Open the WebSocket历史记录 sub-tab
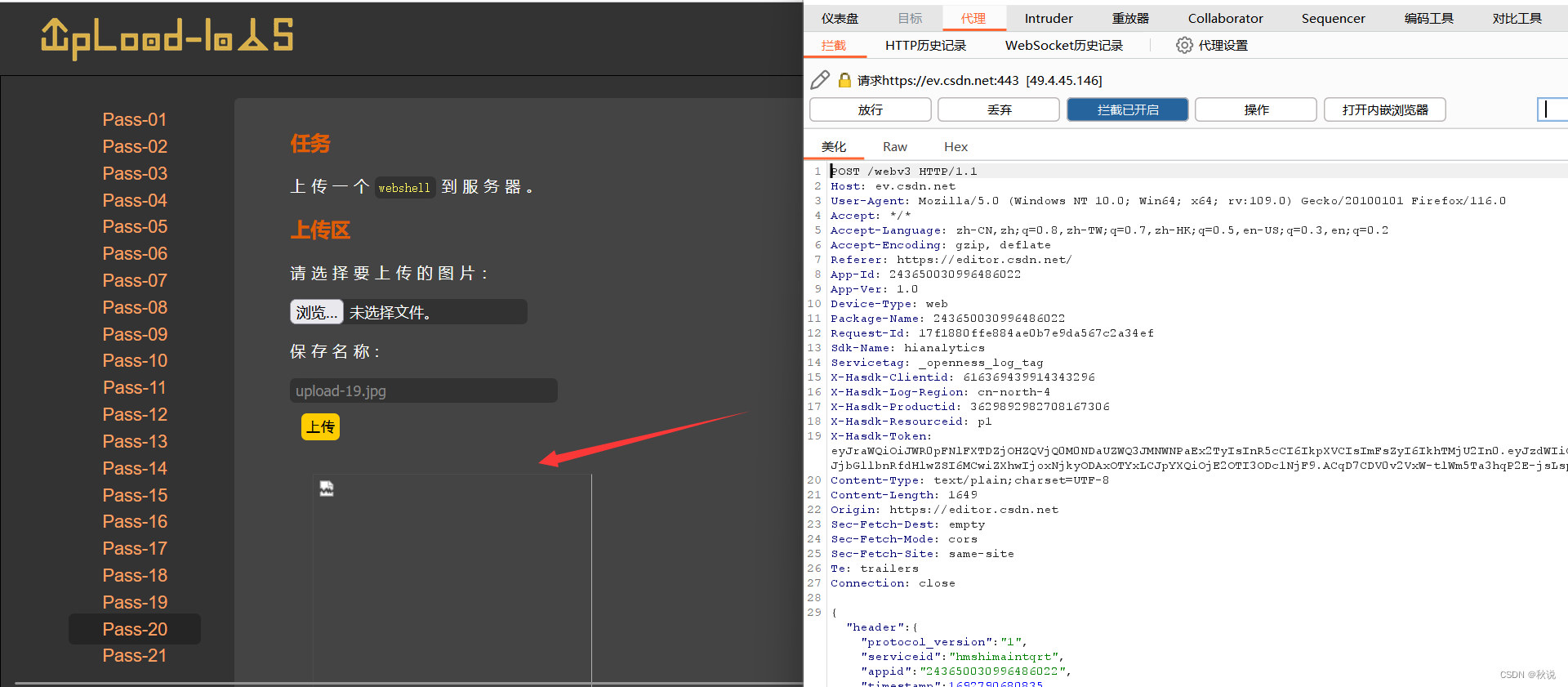Viewport: 1568px width, 687px height. pyautogui.click(x=1063, y=45)
